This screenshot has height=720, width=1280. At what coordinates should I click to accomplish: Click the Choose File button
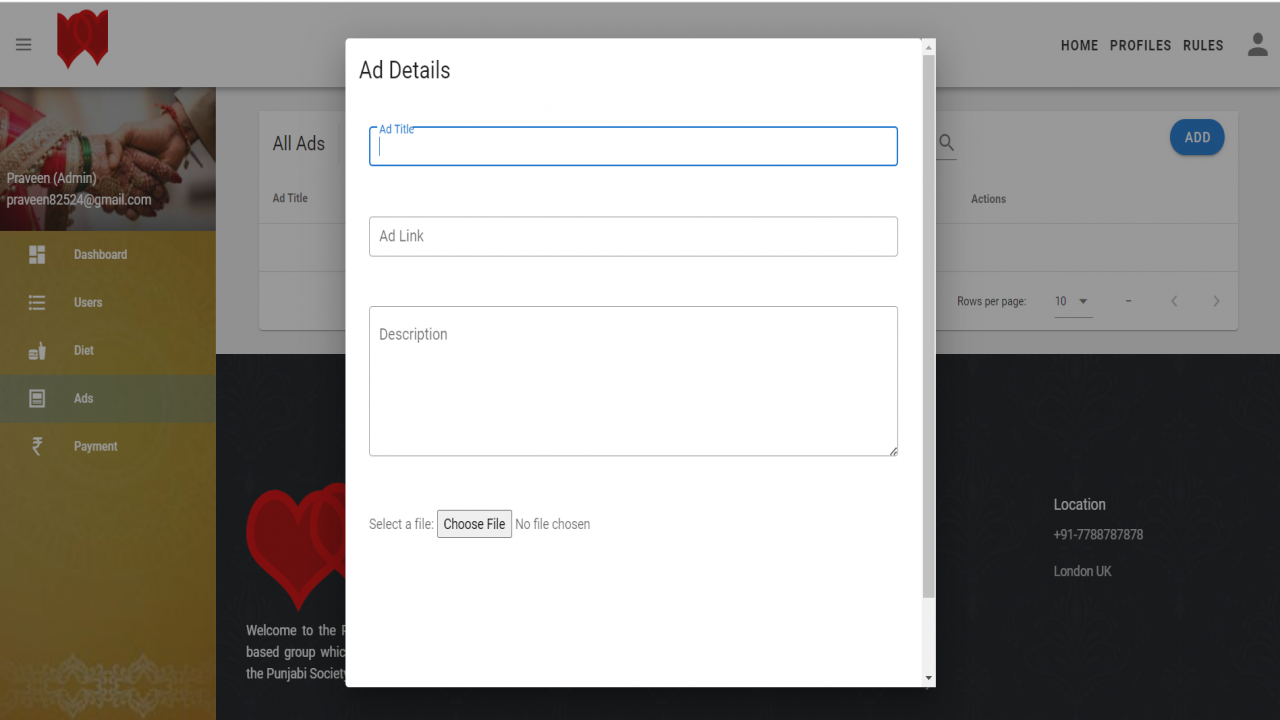point(474,524)
